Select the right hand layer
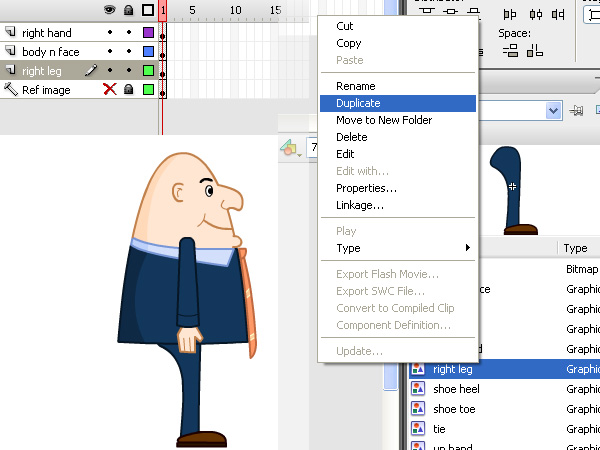This screenshot has width=600, height=450. coord(47,33)
